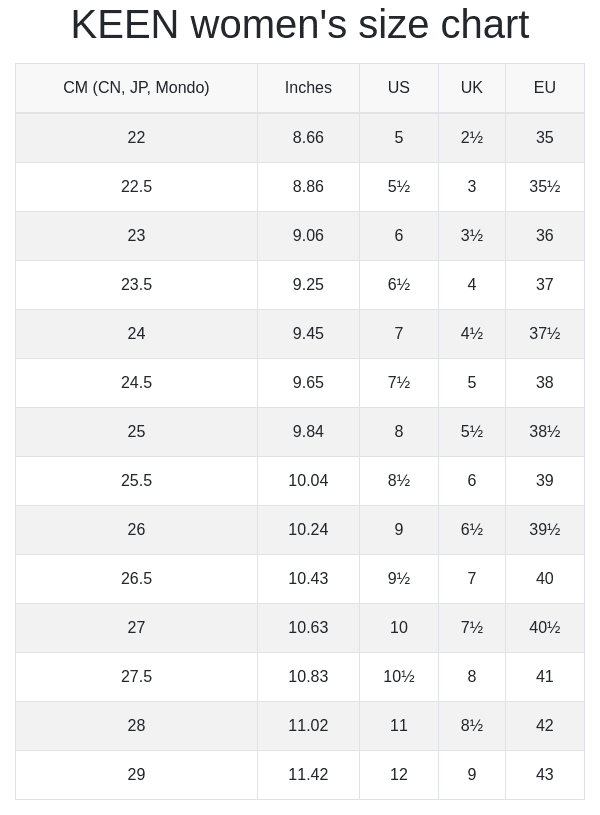Click the UK column header
This screenshot has width=600, height=815.
(472, 88)
